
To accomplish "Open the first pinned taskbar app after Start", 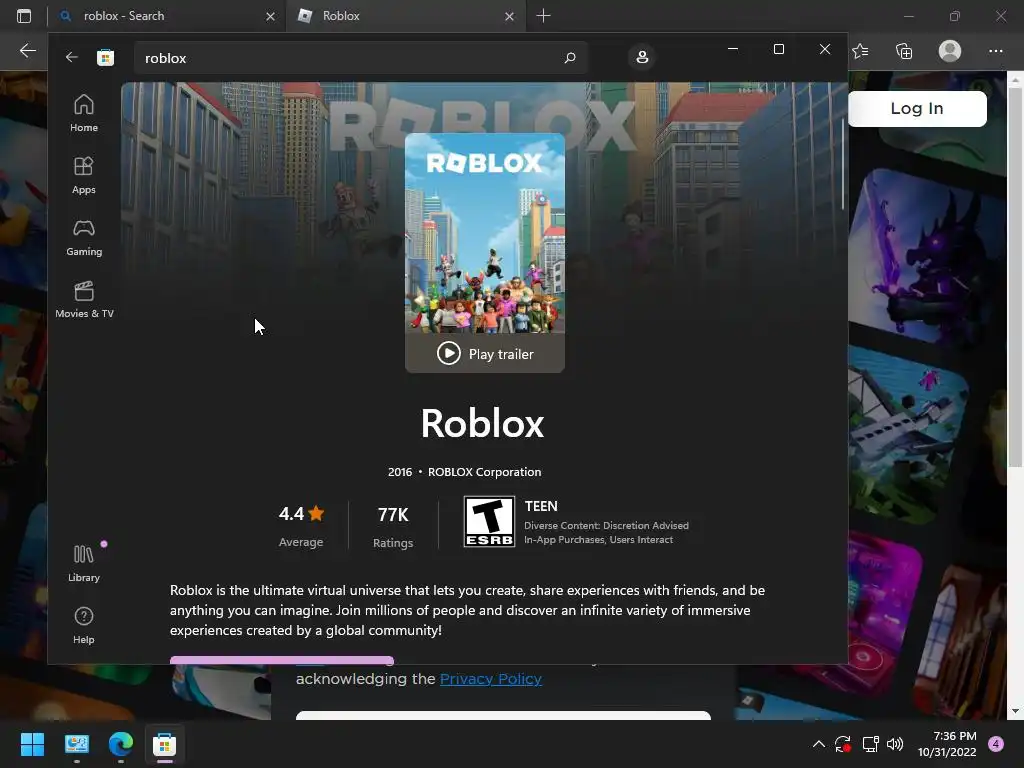I will pos(76,744).
